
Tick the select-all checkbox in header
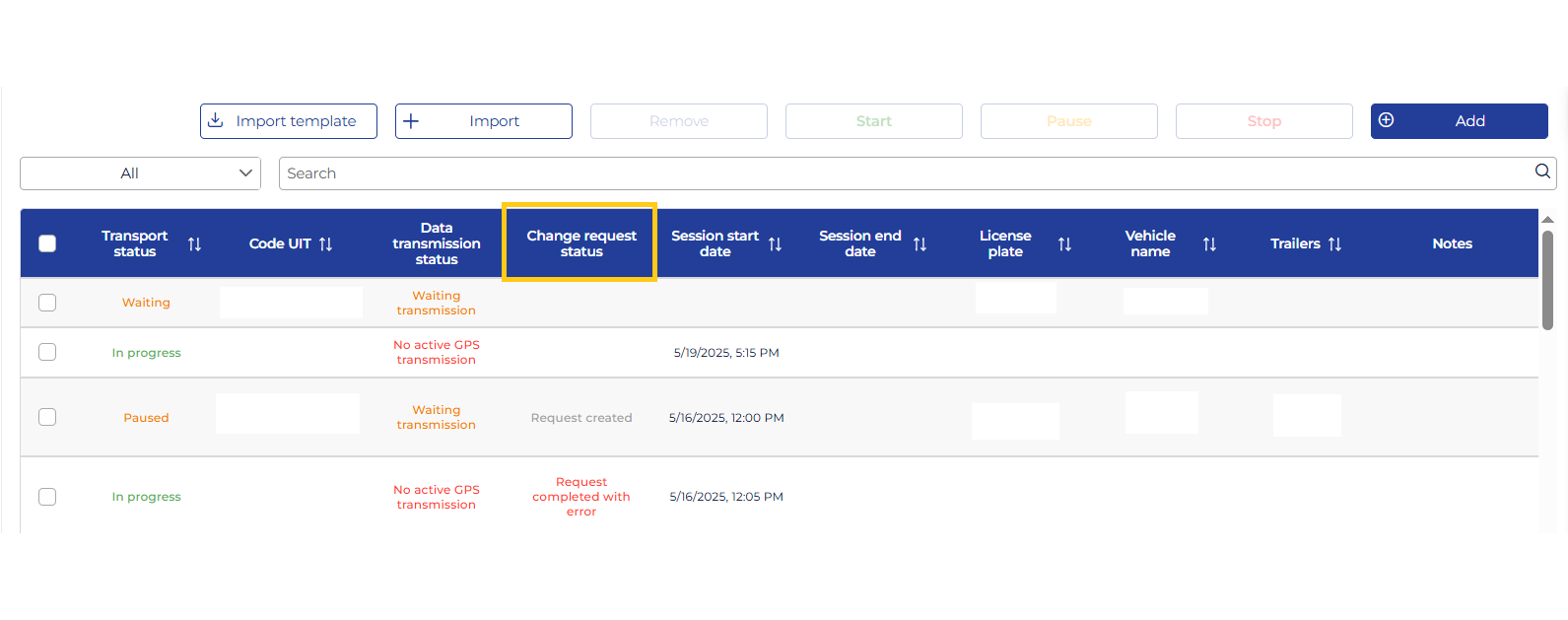coord(47,243)
